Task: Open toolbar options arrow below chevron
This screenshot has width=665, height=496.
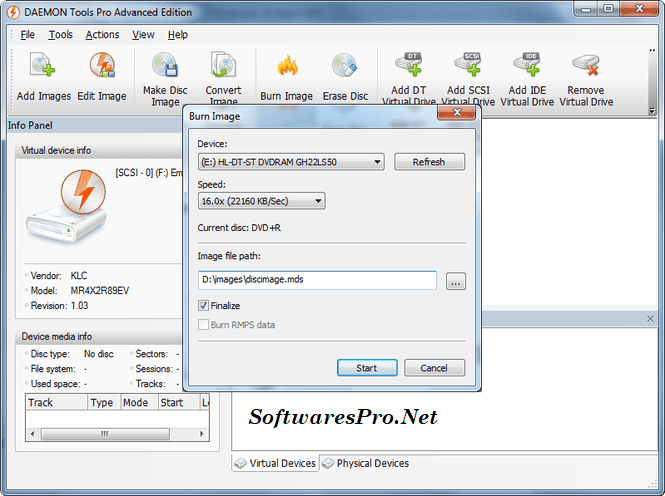Action: tap(652, 111)
